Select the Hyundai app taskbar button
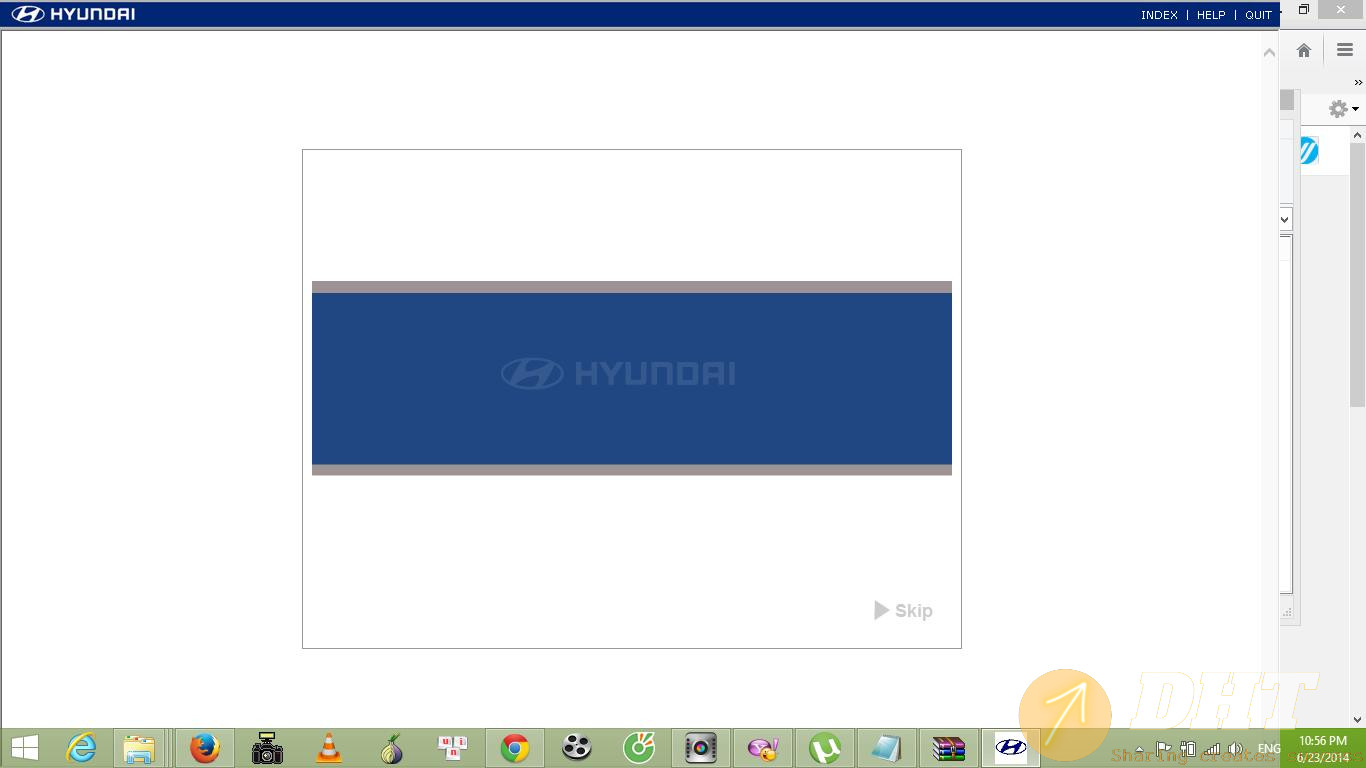The image size is (1366, 768). point(1011,748)
